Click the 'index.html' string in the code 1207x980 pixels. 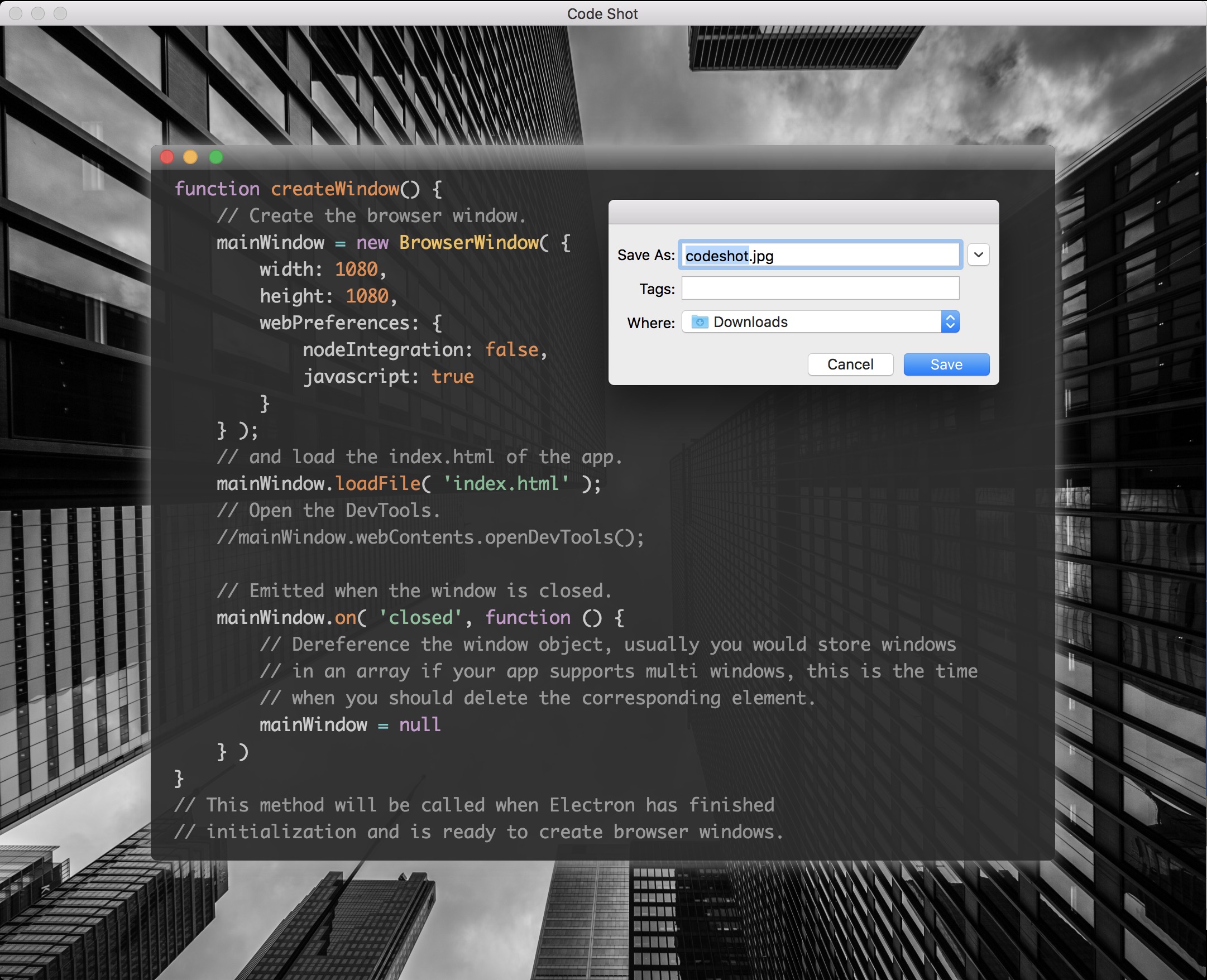pos(505,484)
